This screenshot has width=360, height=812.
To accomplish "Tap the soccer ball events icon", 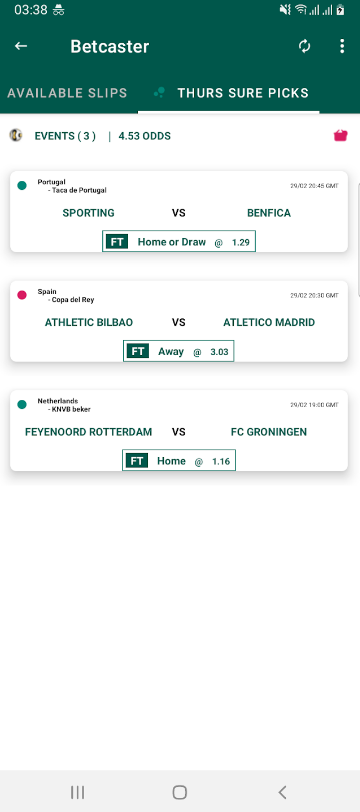I will (16, 136).
